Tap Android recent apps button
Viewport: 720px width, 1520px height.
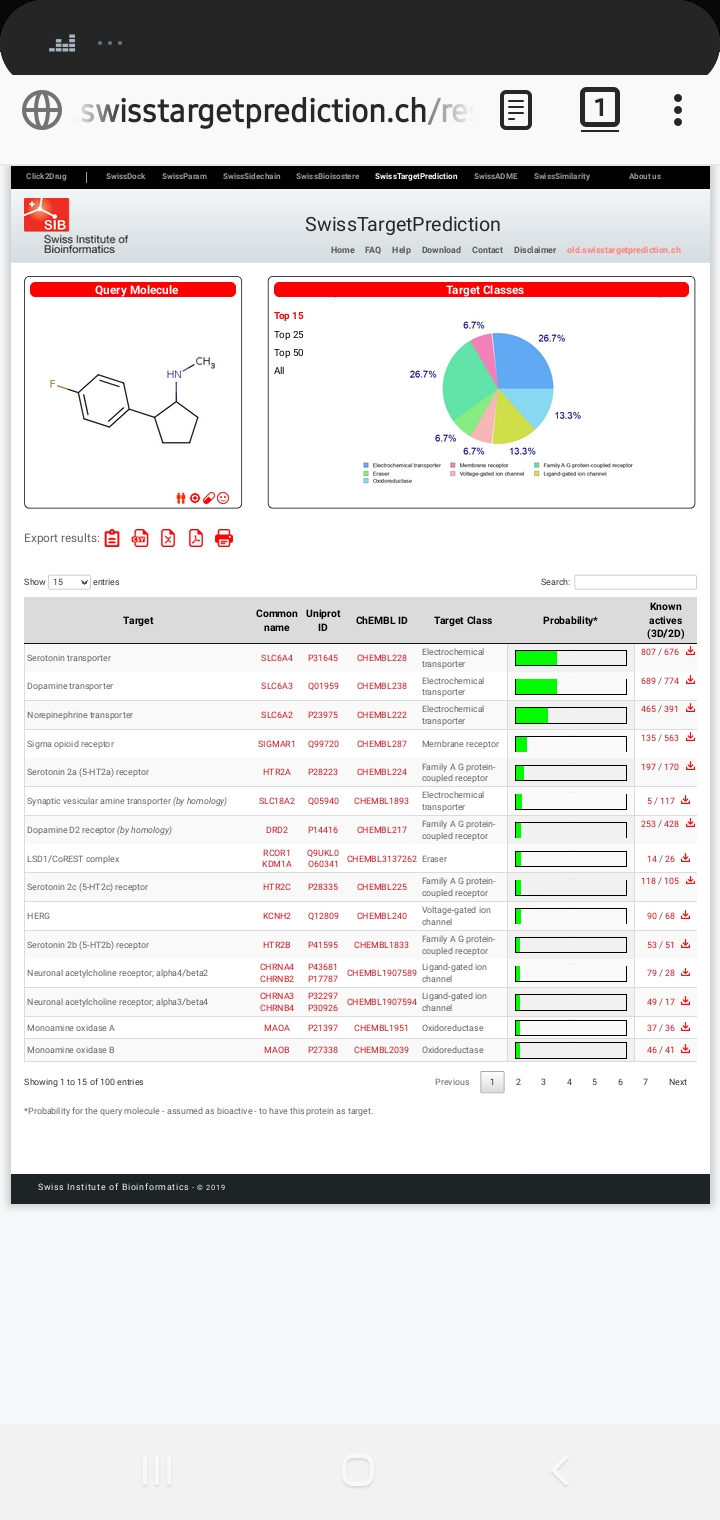pyautogui.click(x=157, y=1470)
